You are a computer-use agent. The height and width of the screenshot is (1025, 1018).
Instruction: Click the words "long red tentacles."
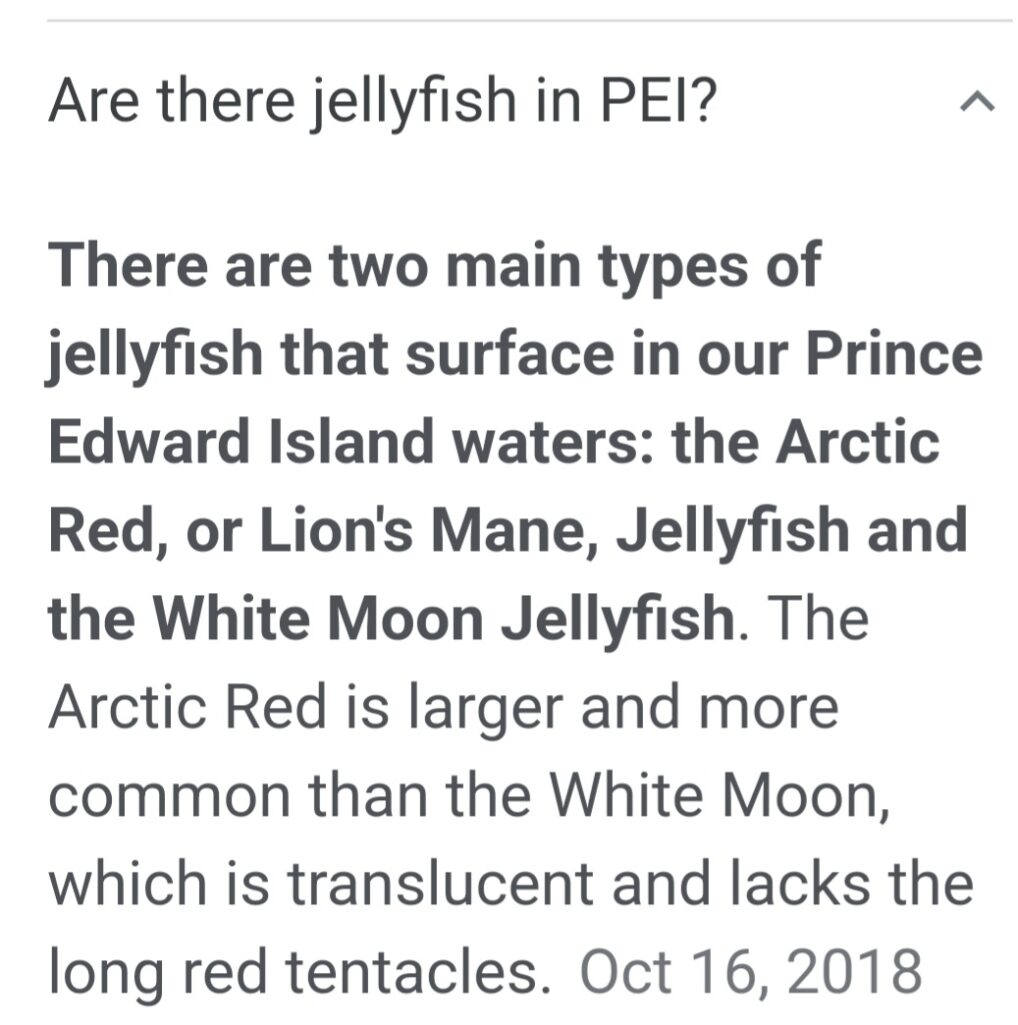[299, 973]
